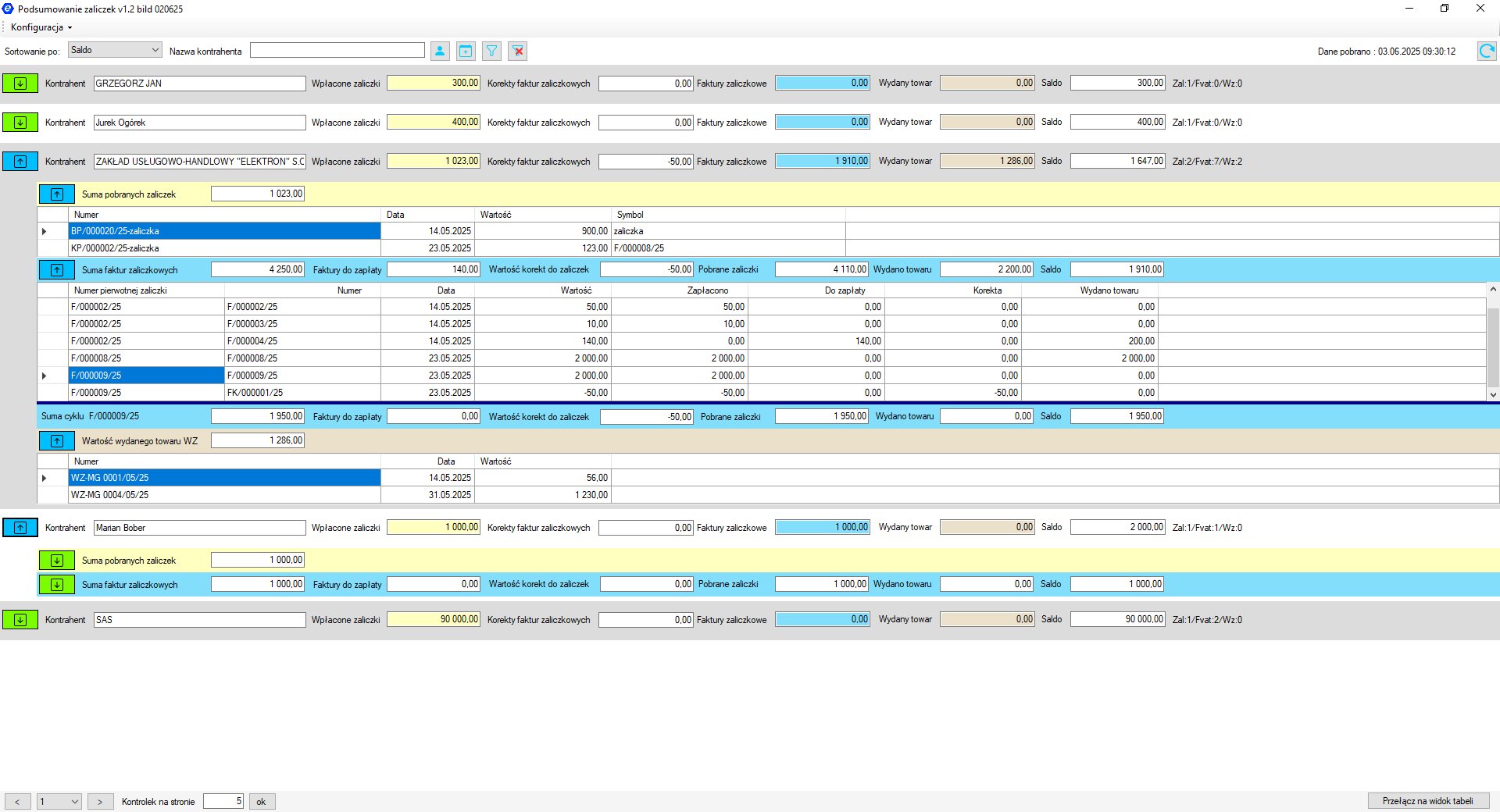Collapse the ZAKŁAD USŁUGOWO-HANDLOWY ELEKTRON row
This screenshot has width=1500, height=812.
point(20,162)
